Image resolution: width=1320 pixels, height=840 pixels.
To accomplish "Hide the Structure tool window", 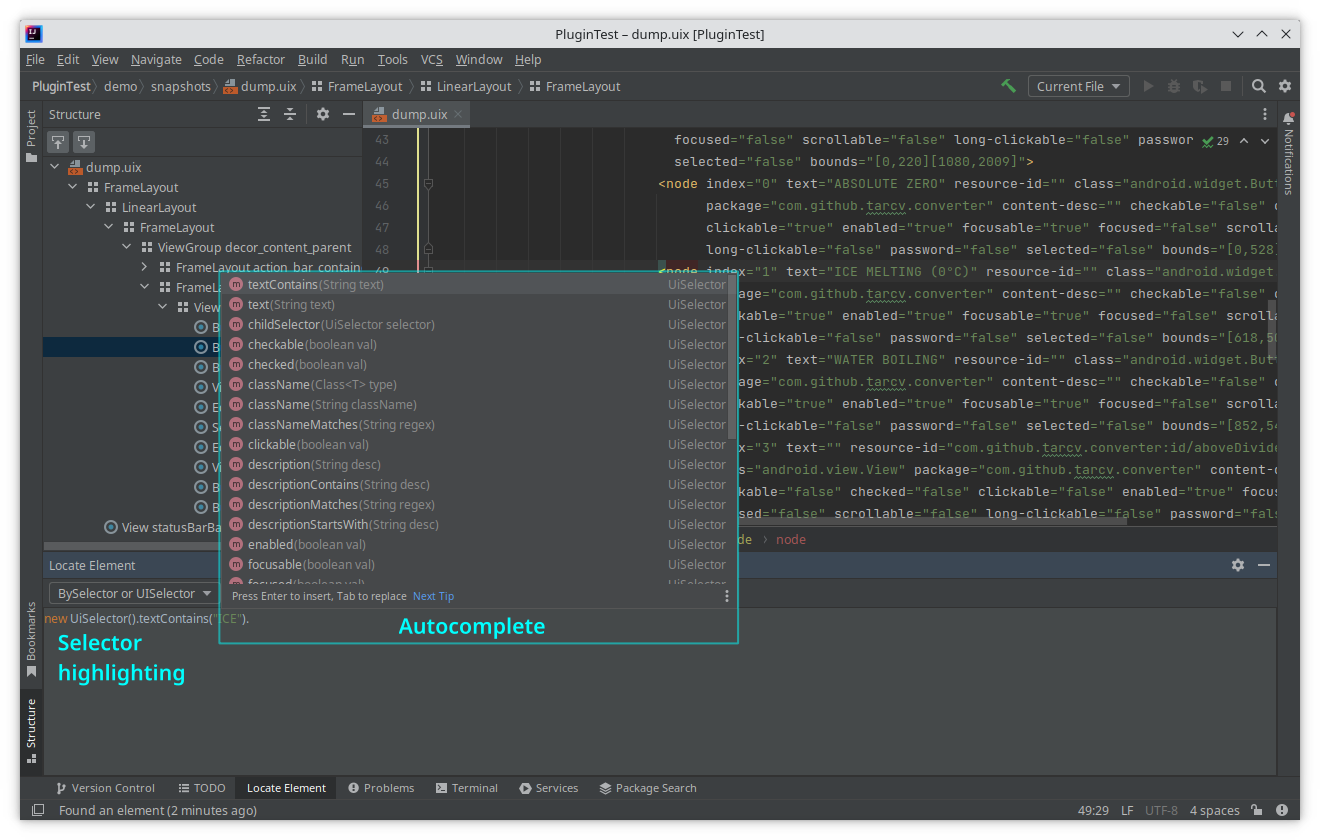I will [348, 114].
